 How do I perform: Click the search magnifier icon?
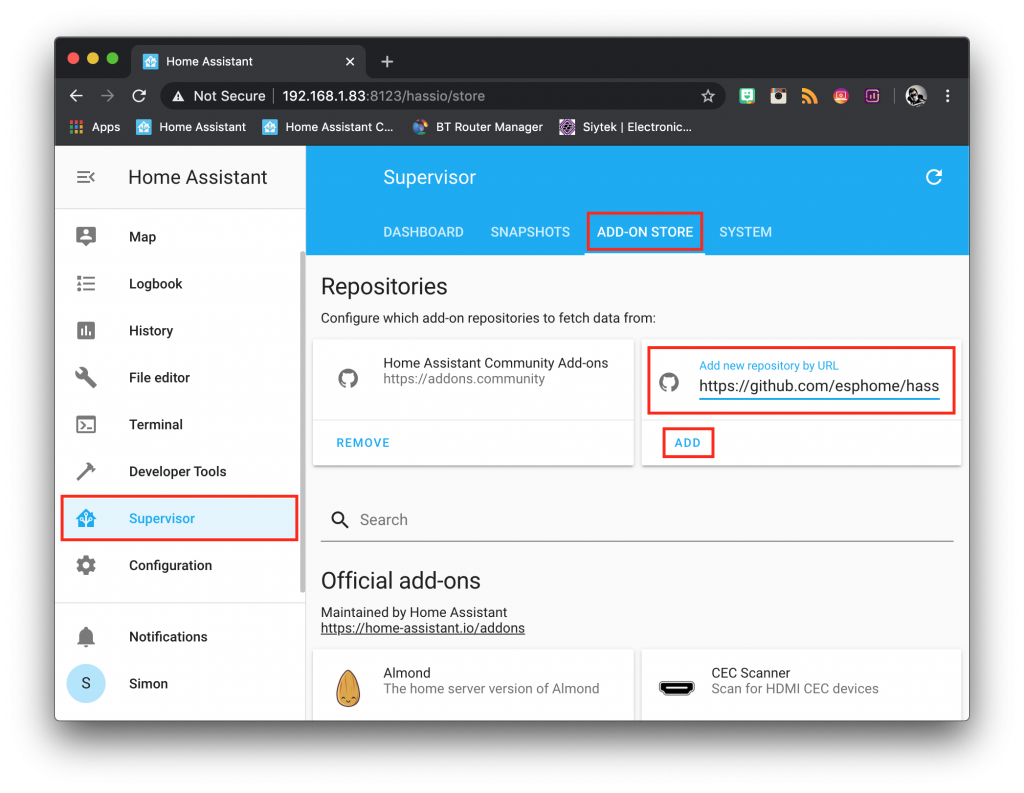(340, 519)
